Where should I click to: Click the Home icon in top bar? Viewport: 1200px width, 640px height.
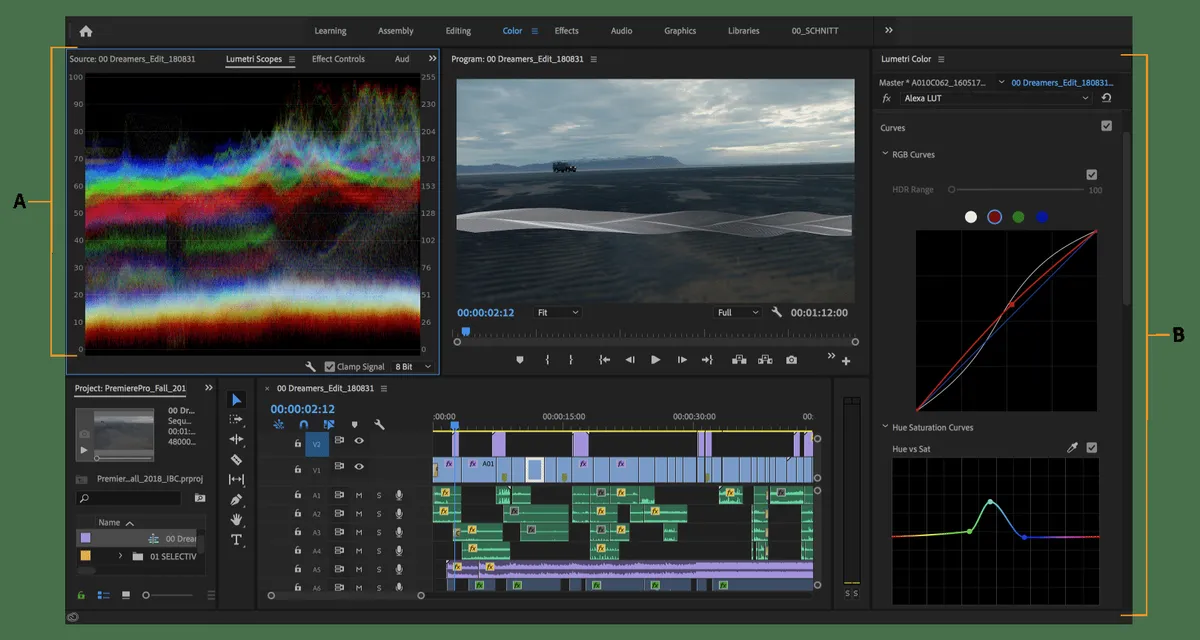click(x=86, y=31)
